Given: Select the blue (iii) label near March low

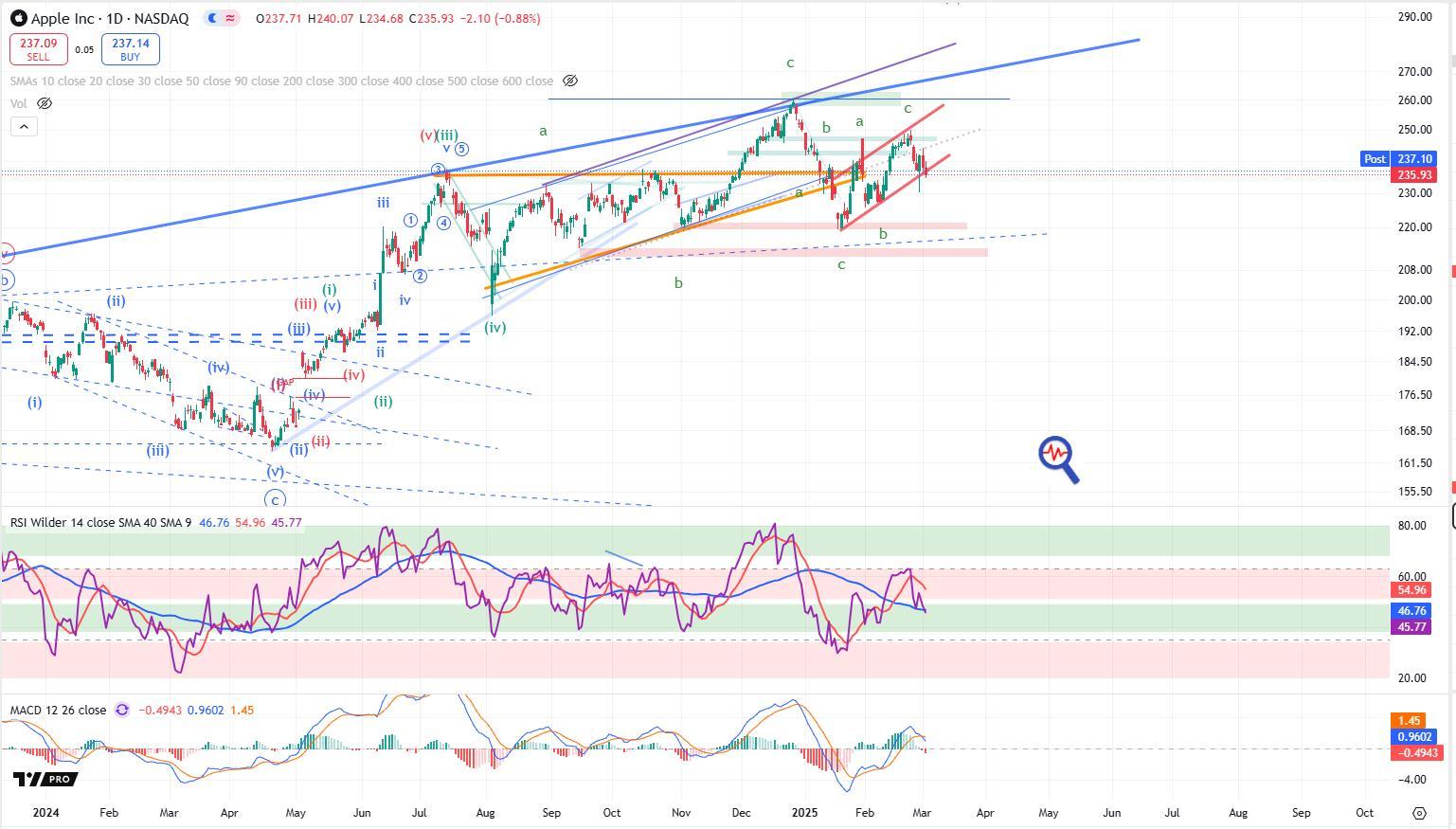Looking at the screenshot, I should click(x=157, y=450).
